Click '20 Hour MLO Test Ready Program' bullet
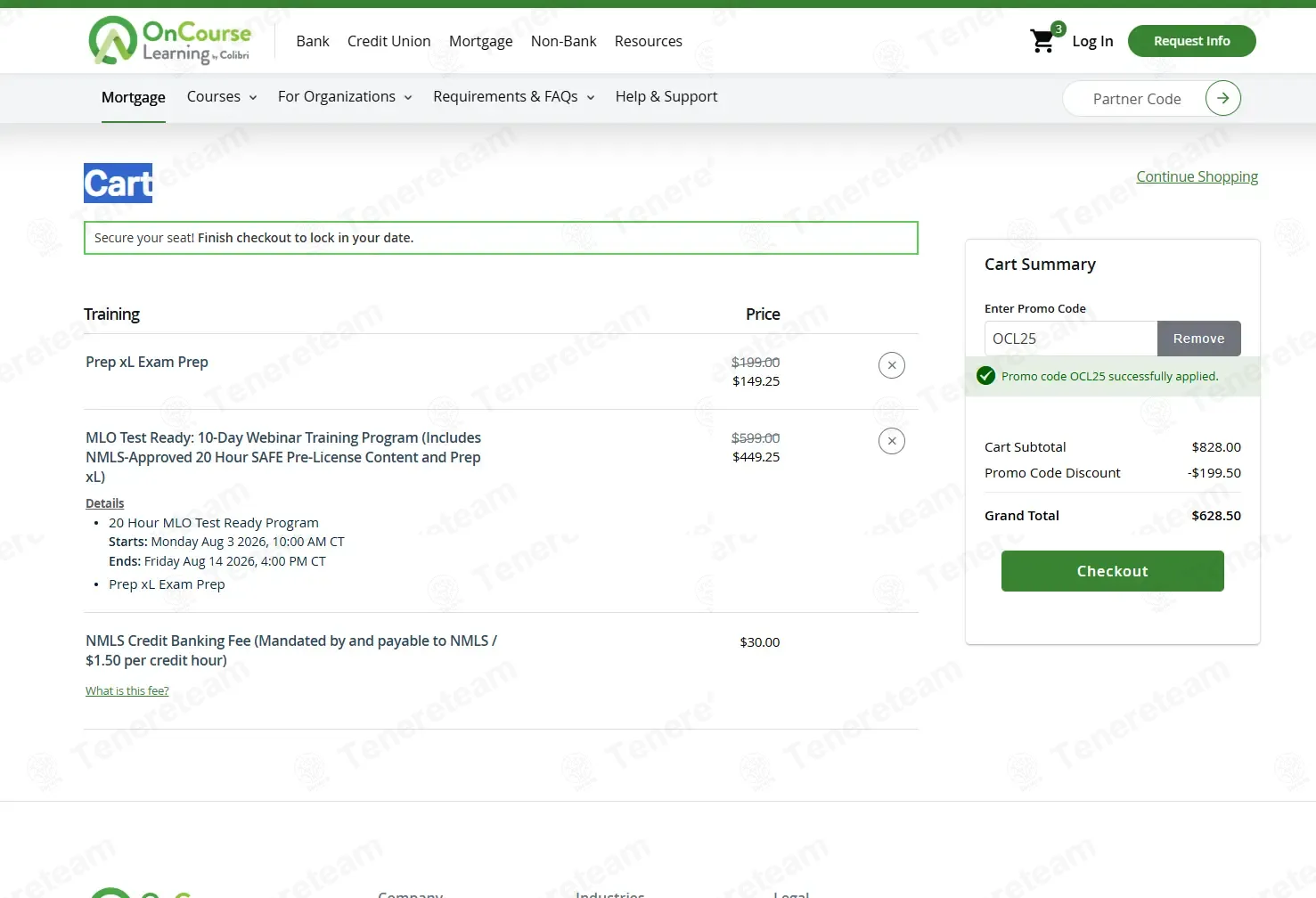Image resolution: width=1316 pixels, height=898 pixels. (x=214, y=523)
